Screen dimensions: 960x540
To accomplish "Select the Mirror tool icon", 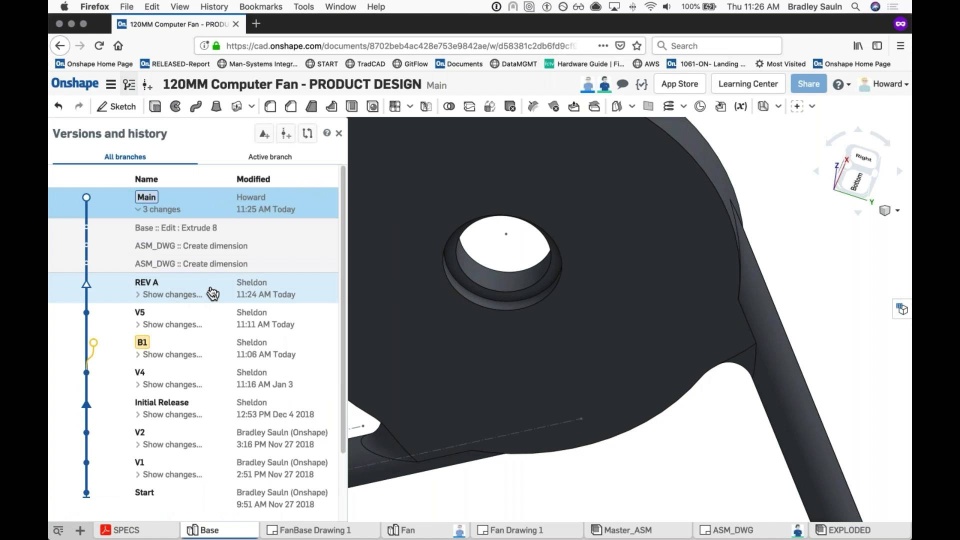I will point(426,107).
